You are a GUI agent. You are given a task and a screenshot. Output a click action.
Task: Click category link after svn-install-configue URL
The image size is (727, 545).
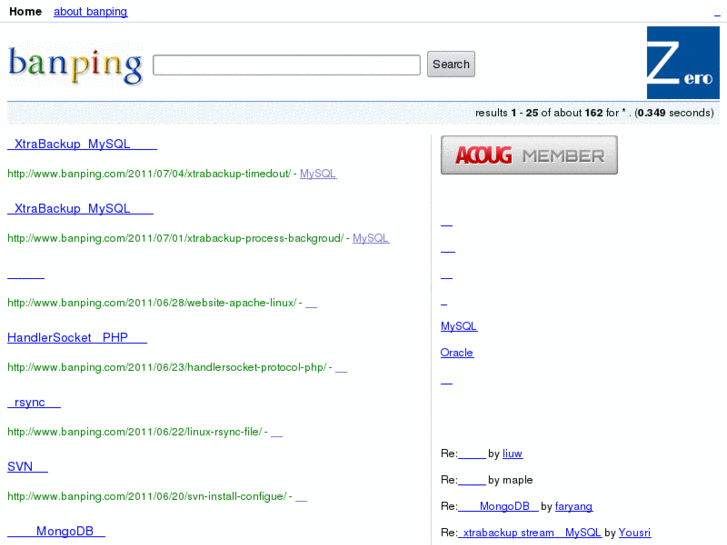301,496
